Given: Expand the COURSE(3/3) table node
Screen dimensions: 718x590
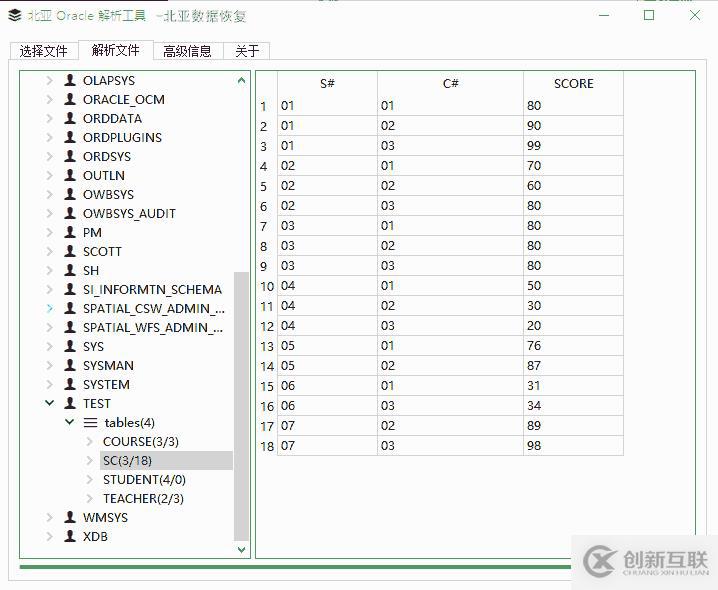Looking at the screenshot, I should click(x=90, y=442).
